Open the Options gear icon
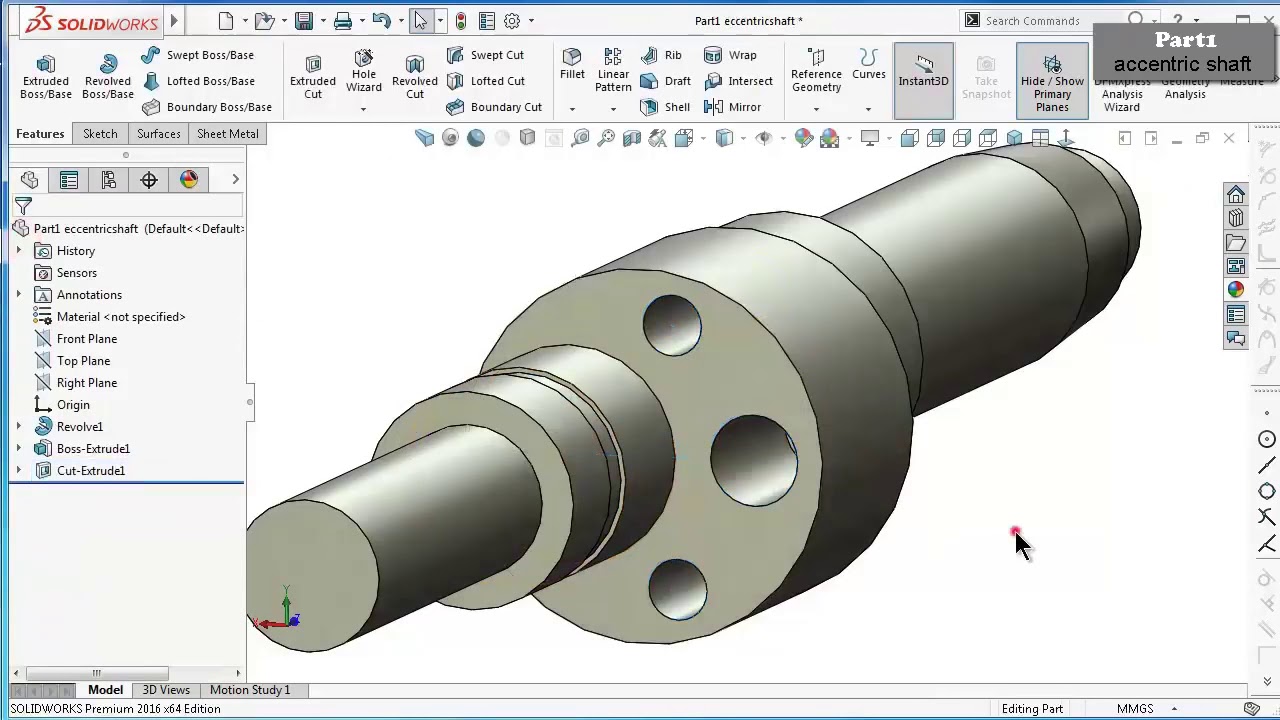This screenshot has width=1280, height=720. pyautogui.click(x=512, y=20)
